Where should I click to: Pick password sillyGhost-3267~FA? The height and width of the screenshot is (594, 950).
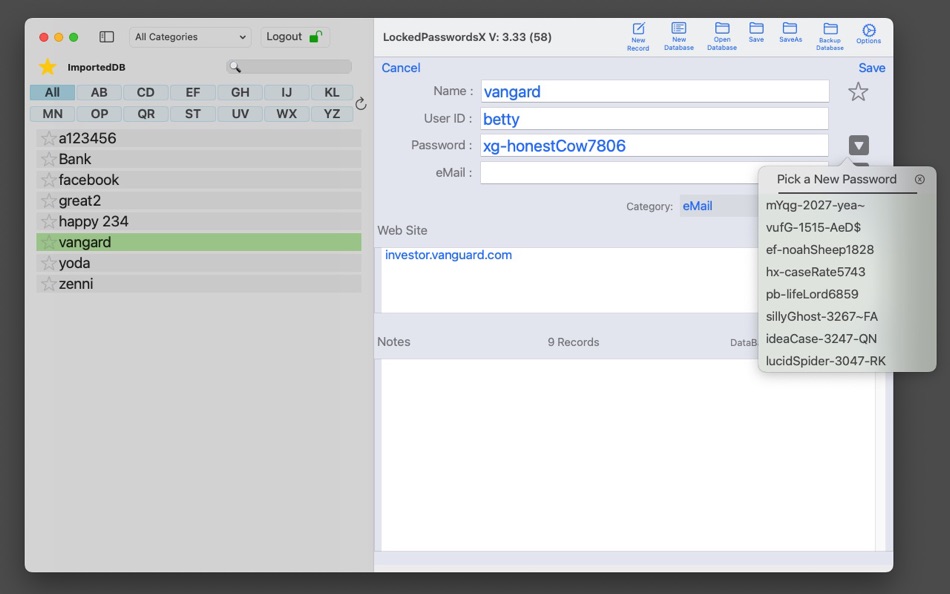point(822,316)
